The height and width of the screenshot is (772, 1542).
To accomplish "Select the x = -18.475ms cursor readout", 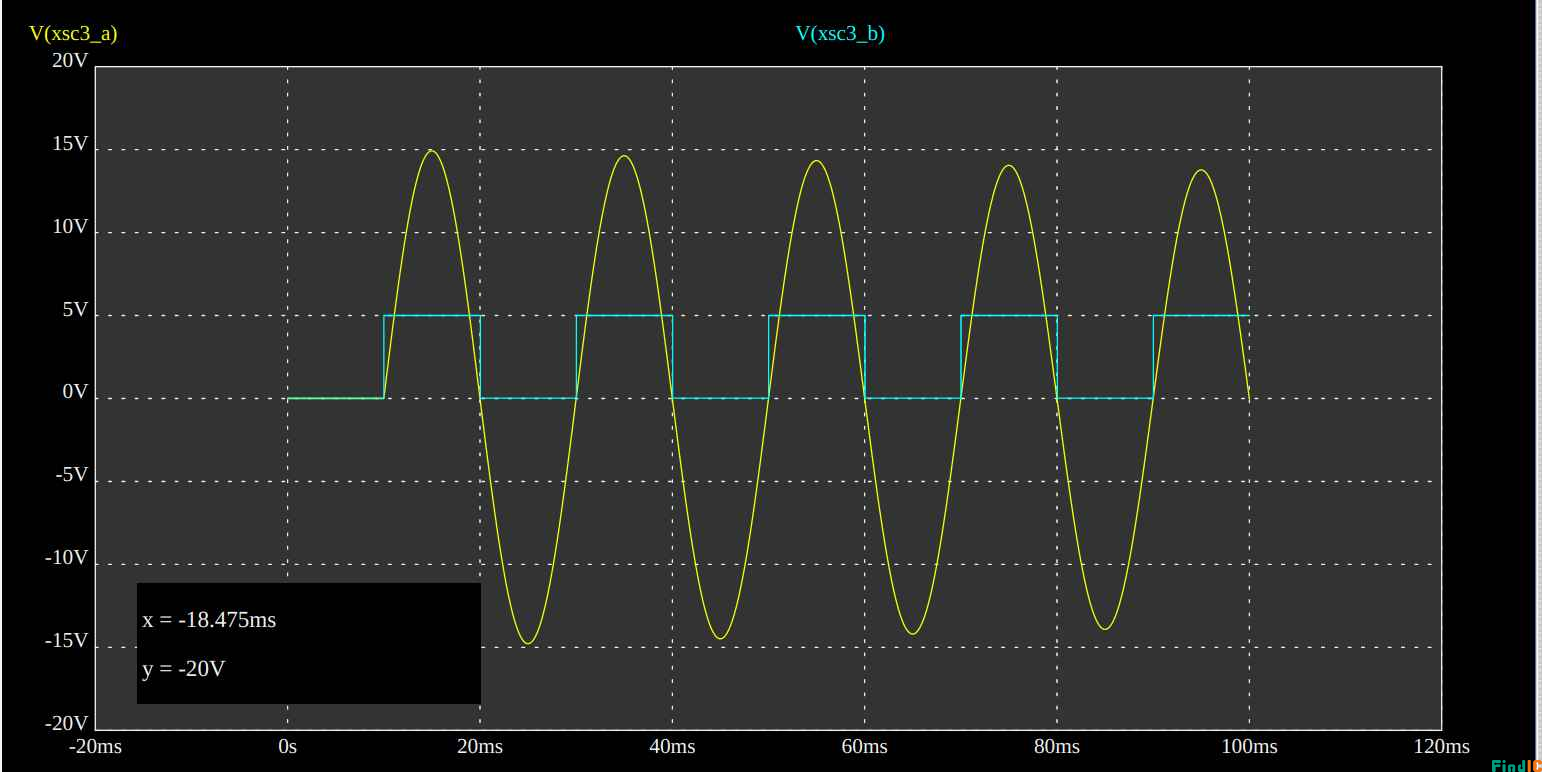I will 209,620.
